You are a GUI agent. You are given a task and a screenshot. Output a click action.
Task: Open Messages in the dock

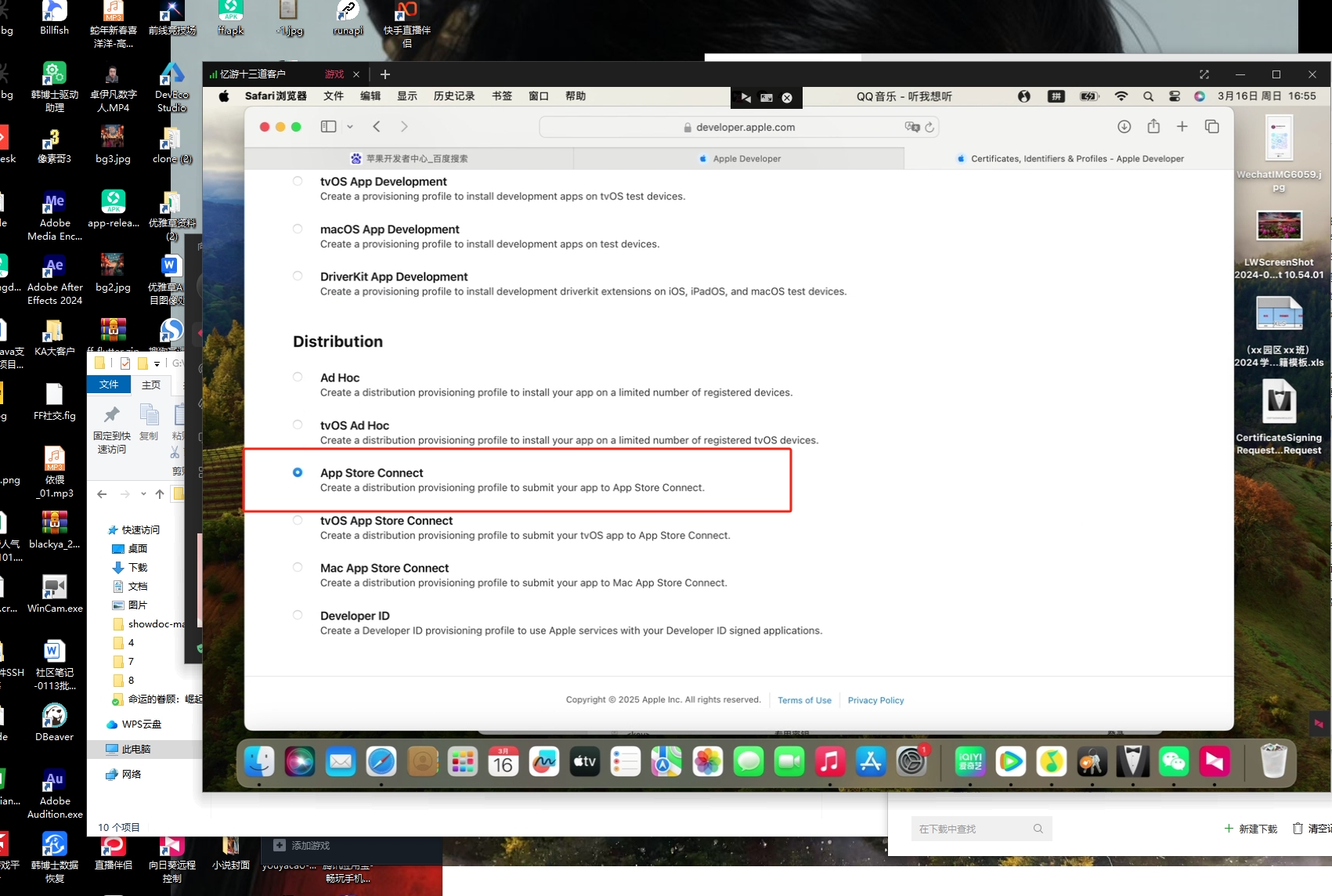point(749,761)
